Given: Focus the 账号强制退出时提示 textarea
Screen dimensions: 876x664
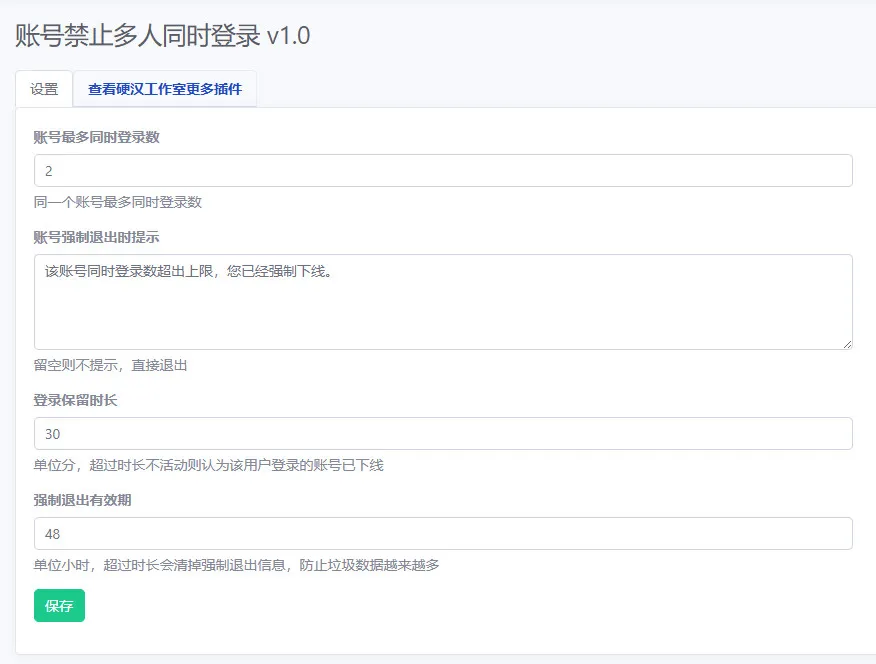Looking at the screenshot, I should [x=443, y=302].
